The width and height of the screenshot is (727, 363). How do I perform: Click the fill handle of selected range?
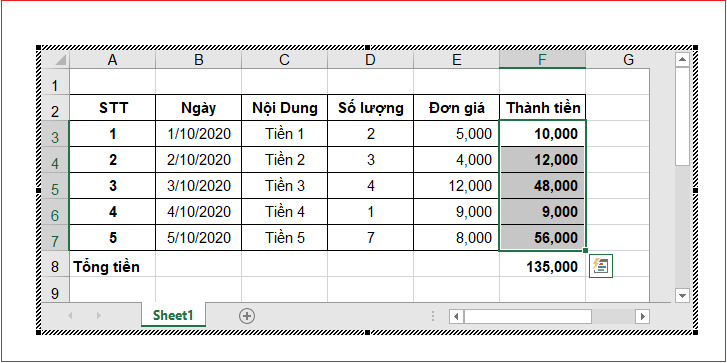coord(586,250)
